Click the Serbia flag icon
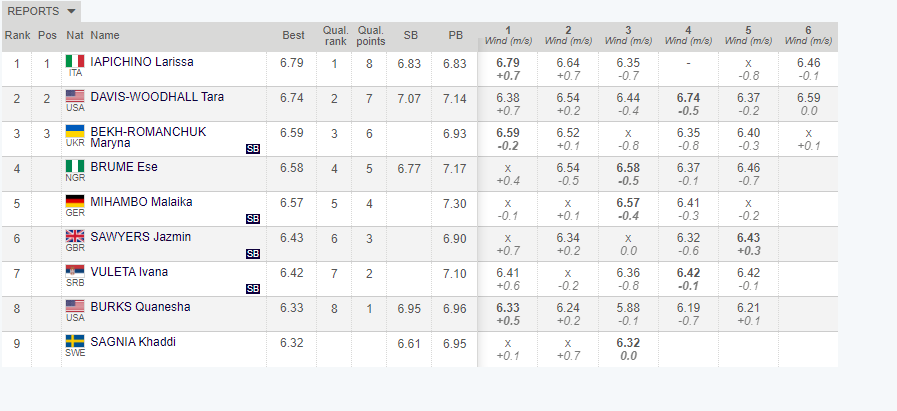This screenshot has width=897, height=411. click(75, 271)
